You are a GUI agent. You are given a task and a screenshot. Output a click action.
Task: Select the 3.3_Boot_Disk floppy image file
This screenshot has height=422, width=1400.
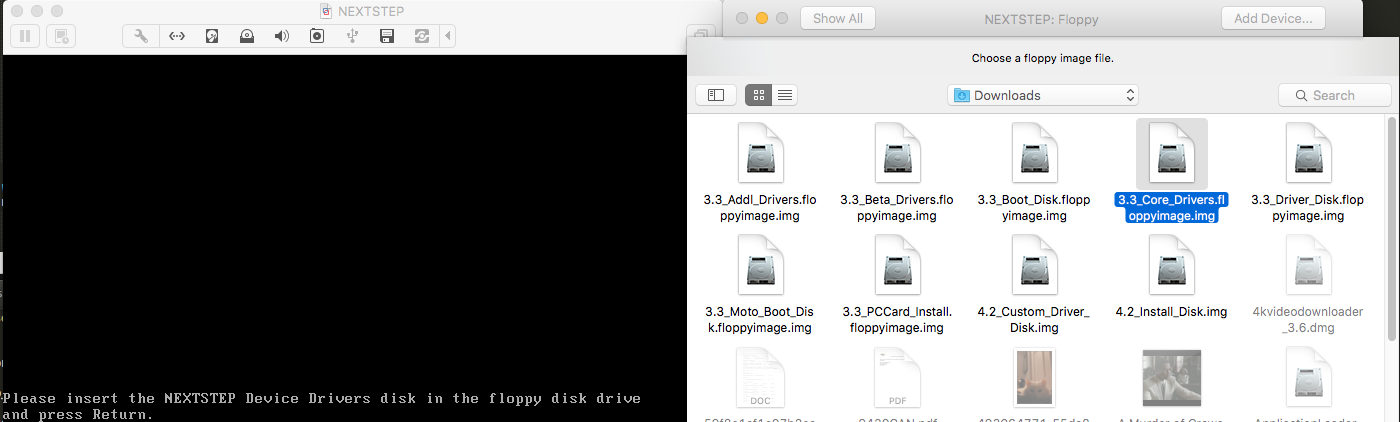[1035, 152]
